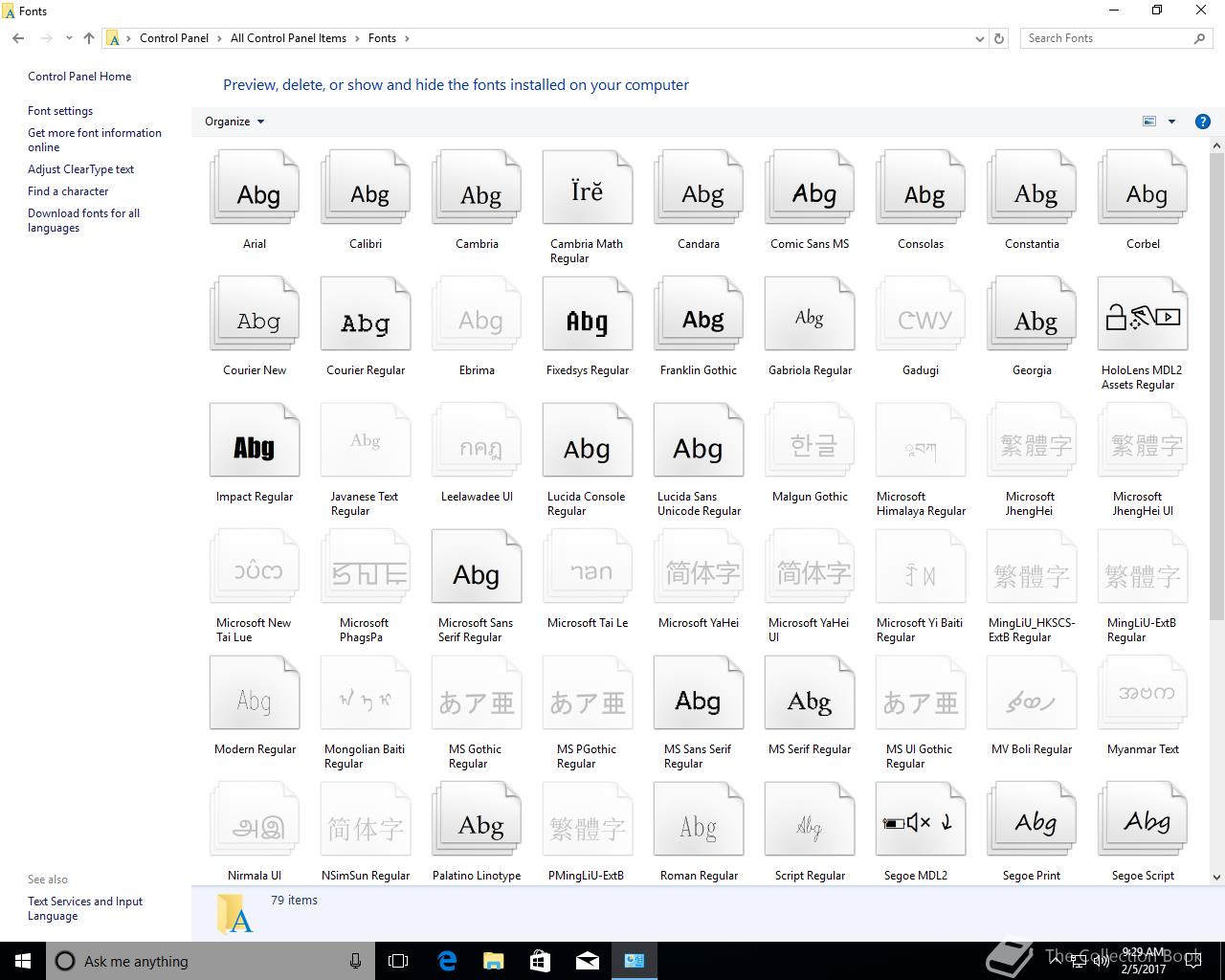Select the Fixedsys Regular font icon

click(x=588, y=314)
